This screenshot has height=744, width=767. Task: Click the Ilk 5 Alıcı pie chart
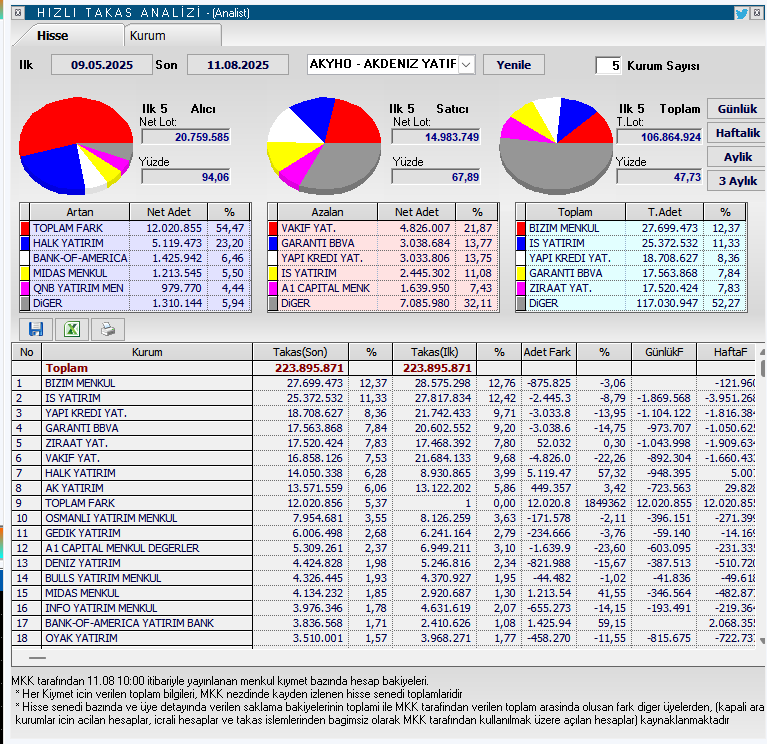(x=76, y=146)
